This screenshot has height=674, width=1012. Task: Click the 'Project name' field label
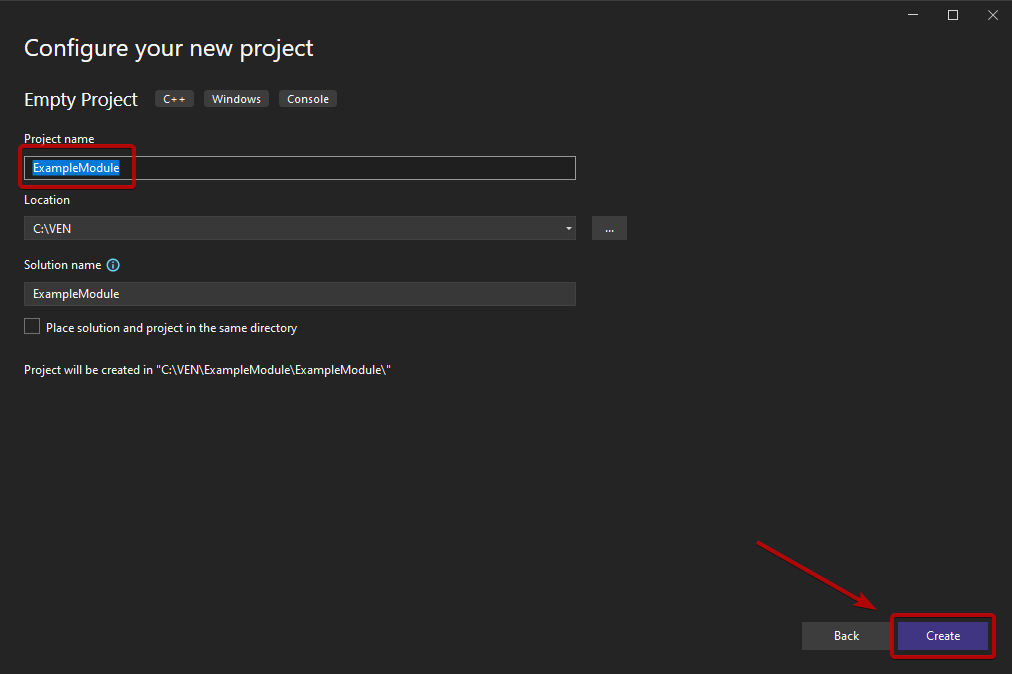pos(59,139)
